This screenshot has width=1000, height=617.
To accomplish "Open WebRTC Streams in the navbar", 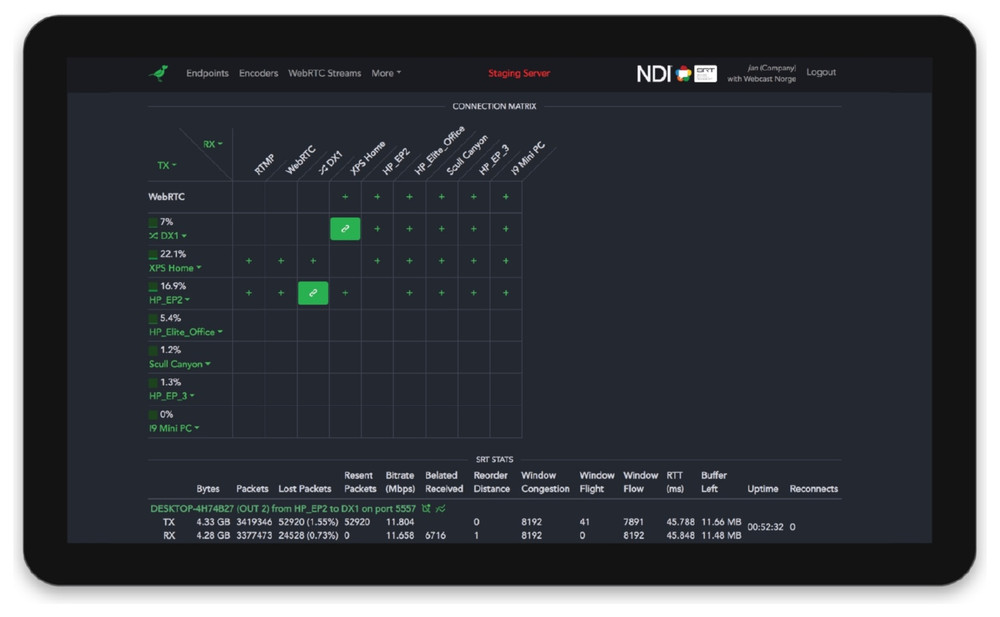I will [324, 73].
